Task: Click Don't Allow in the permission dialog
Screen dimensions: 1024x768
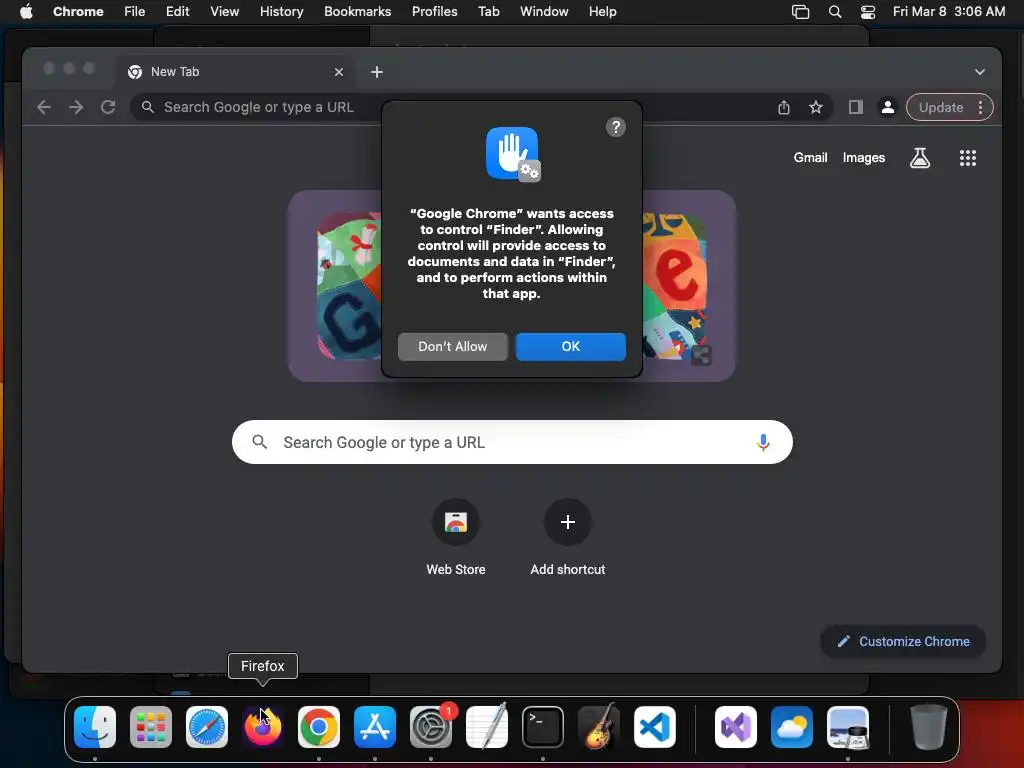Action: point(453,346)
